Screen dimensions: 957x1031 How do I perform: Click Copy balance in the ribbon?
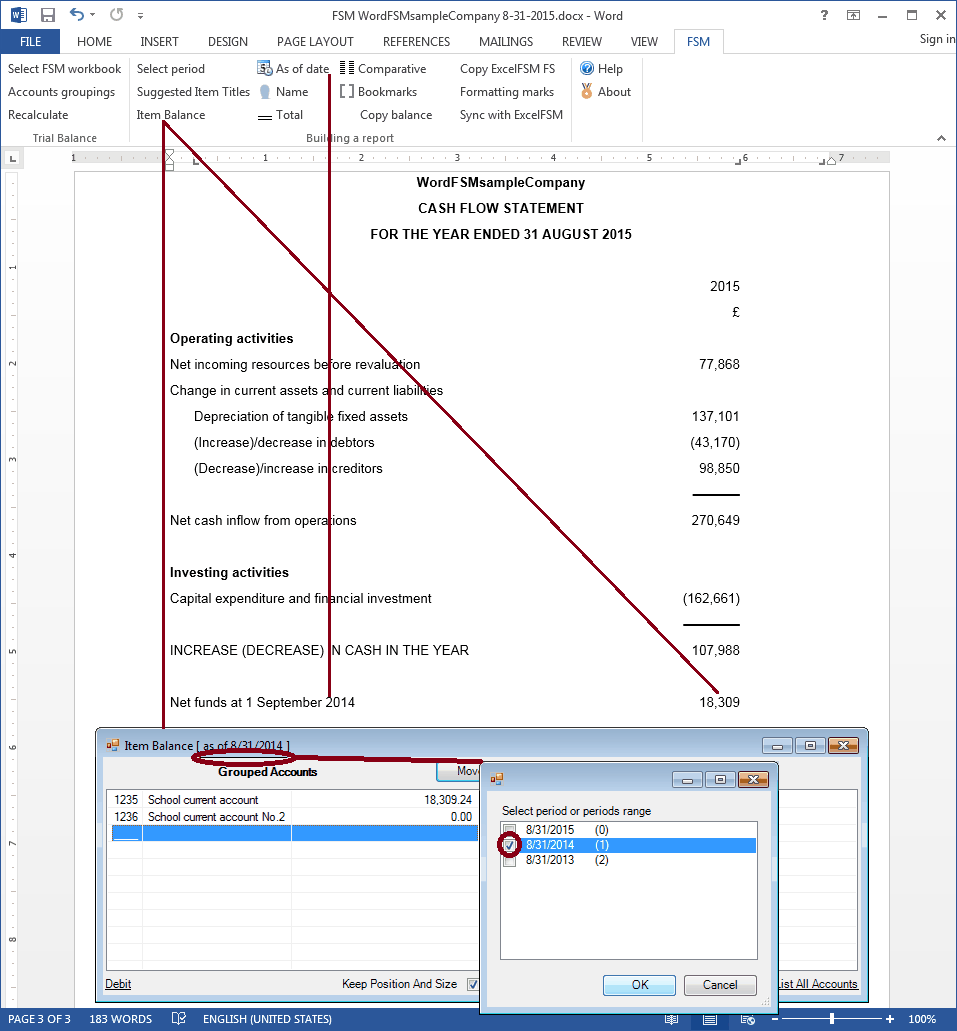point(396,115)
